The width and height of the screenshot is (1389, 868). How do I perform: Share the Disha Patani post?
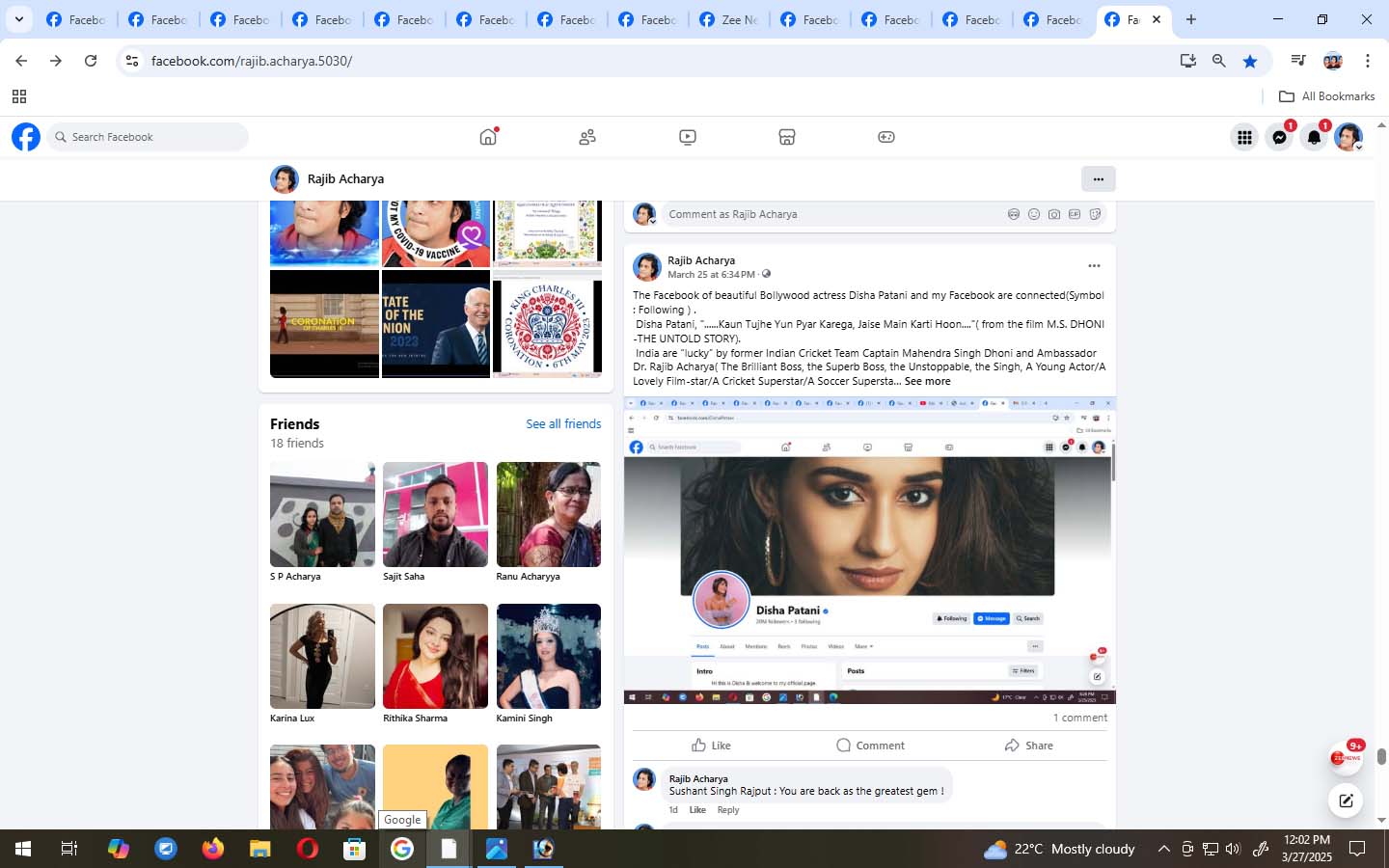[x=1028, y=746]
